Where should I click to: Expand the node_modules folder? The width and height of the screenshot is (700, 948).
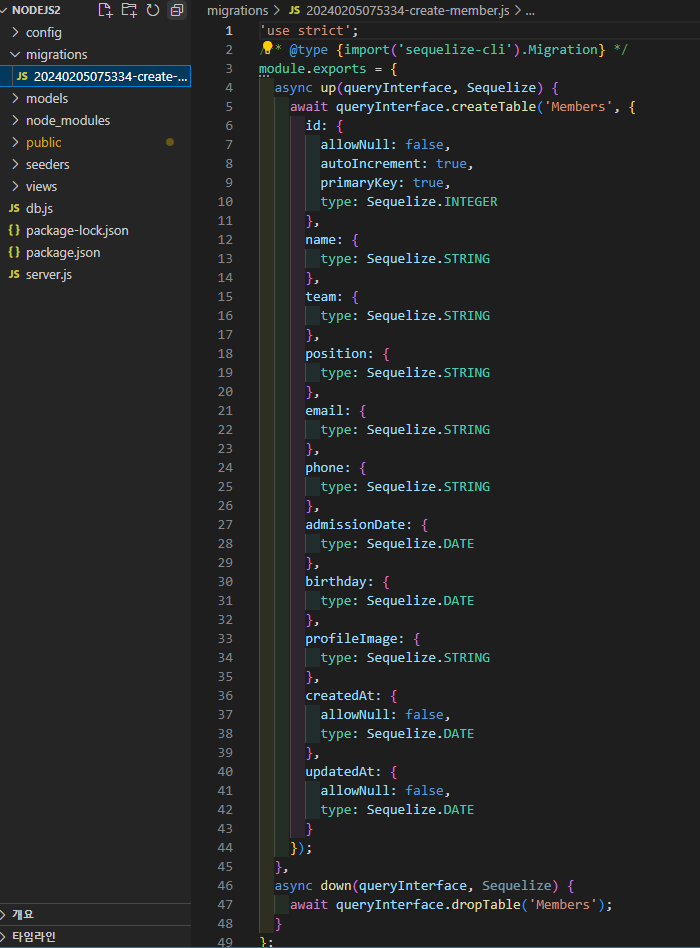tap(15, 120)
